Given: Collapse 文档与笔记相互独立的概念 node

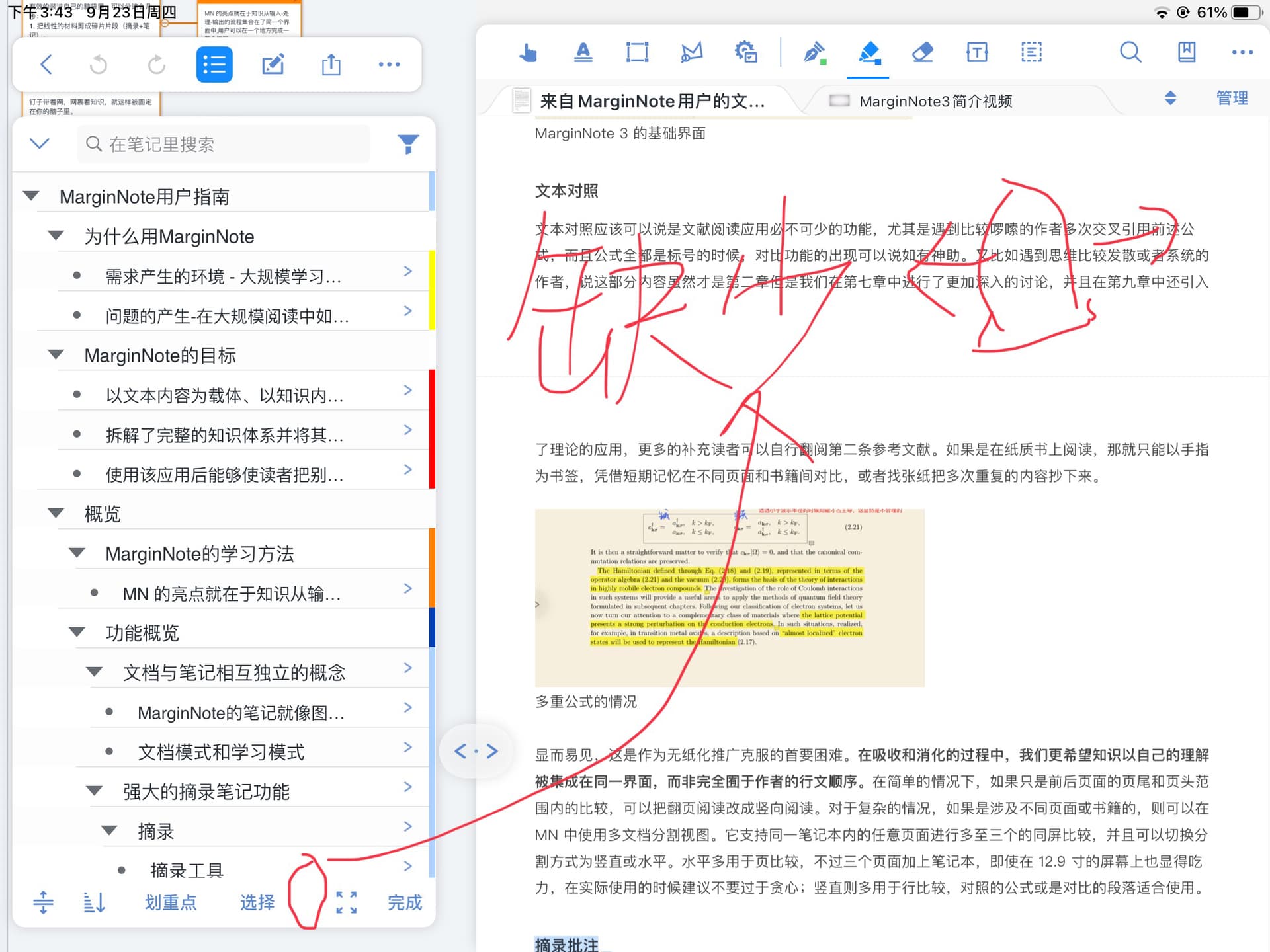Looking at the screenshot, I should [x=95, y=672].
